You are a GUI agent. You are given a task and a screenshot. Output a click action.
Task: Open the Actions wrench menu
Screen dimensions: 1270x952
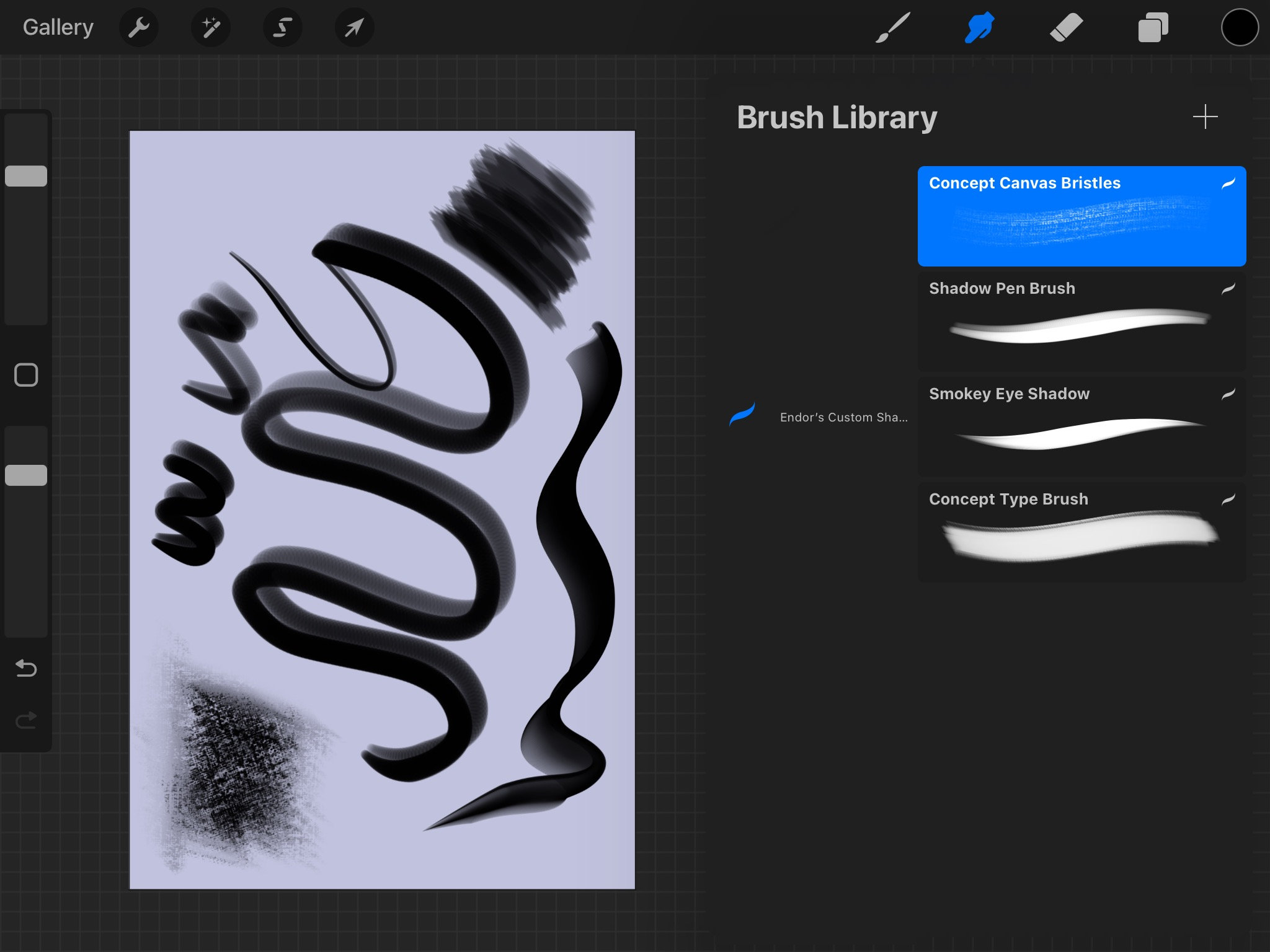tap(139, 27)
